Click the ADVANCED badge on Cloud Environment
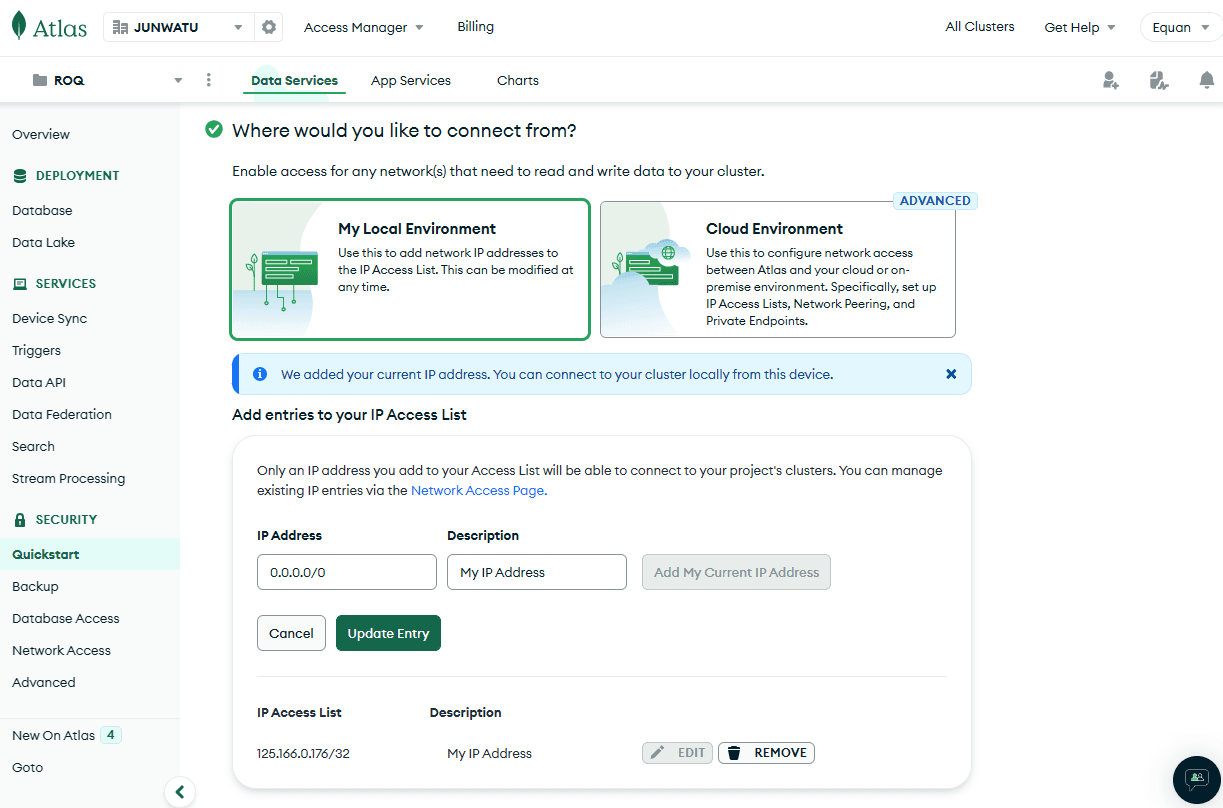 point(935,201)
